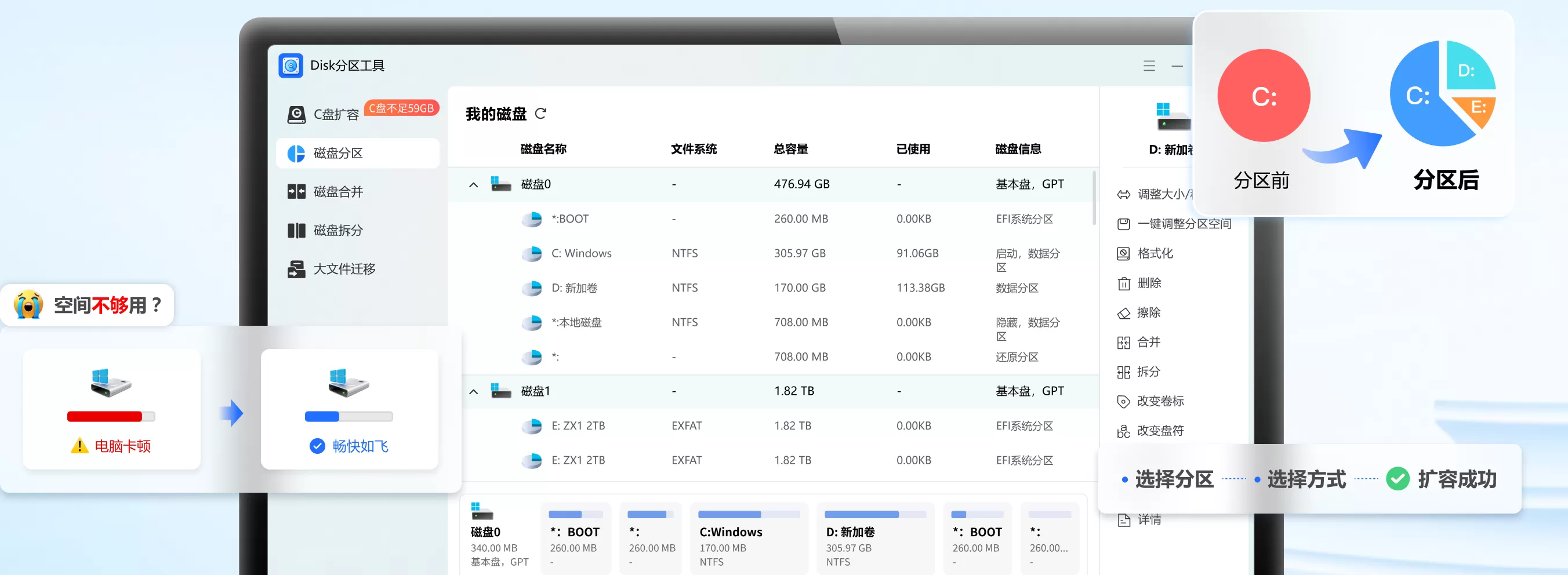Click the Disk分区工具 app logo
The width and height of the screenshot is (1568, 575).
(x=291, y=65)
